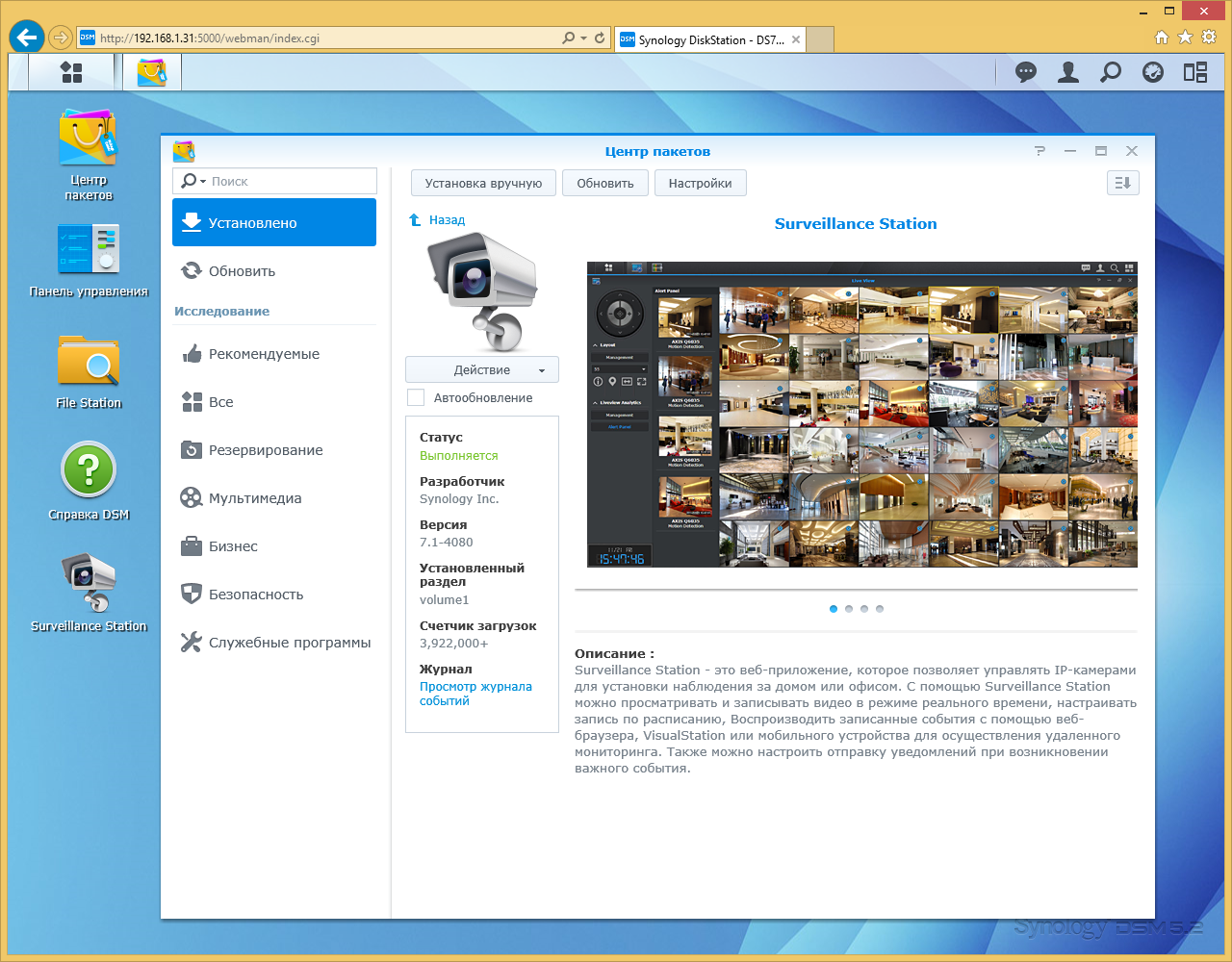The width and height of the screenshot is (1232, 962).
Task: Open the Мультимедиа category
Action: [x=274, y=498]
